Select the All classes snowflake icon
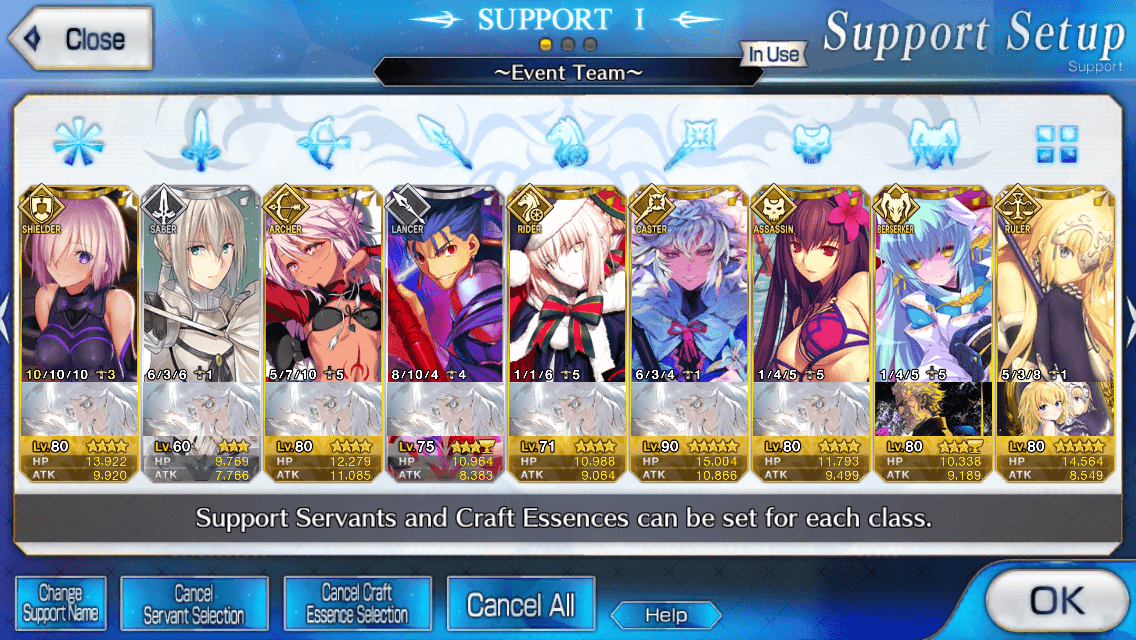 point(78,141)
